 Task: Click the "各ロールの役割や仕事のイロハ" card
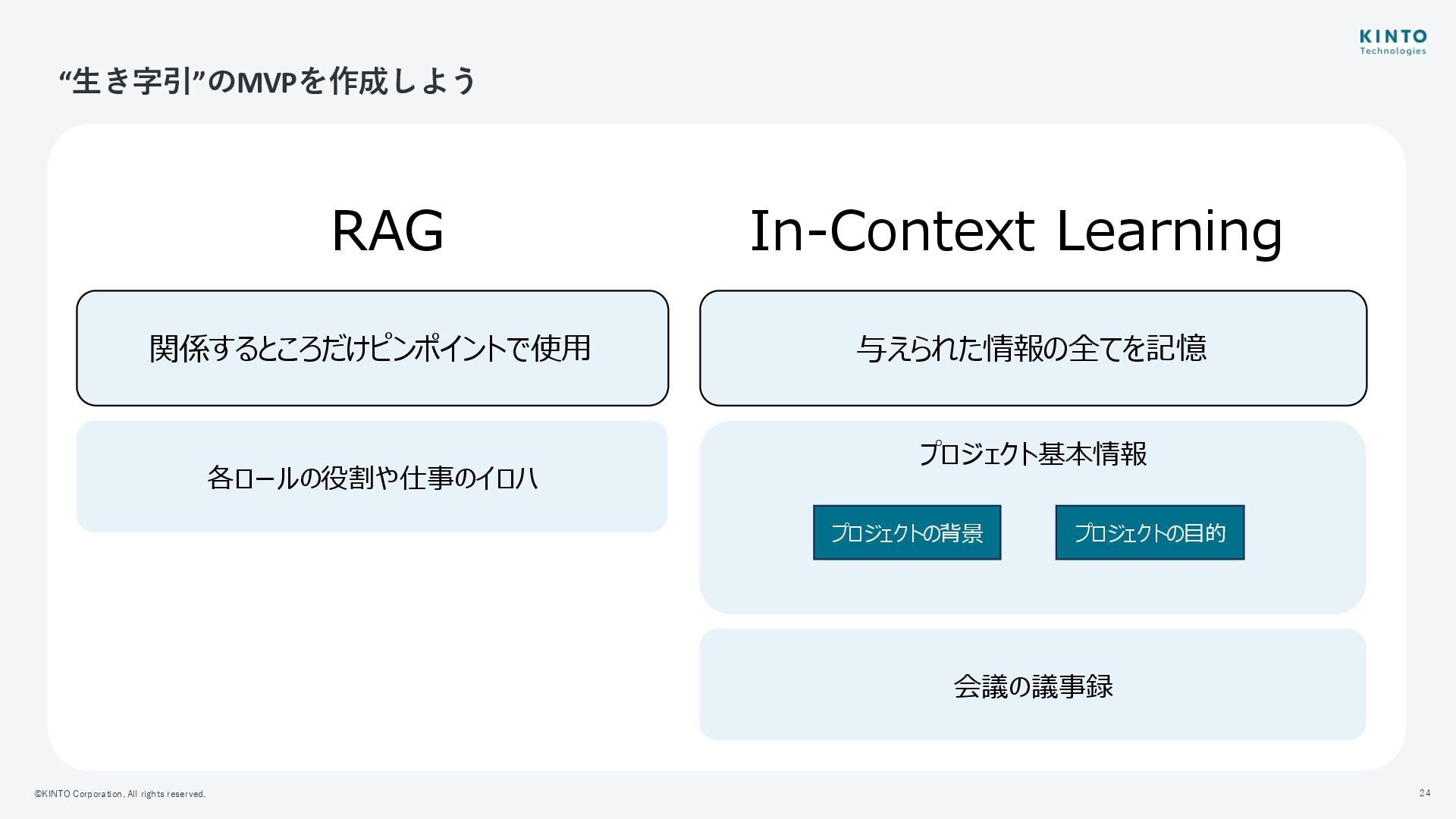(372, 477)
